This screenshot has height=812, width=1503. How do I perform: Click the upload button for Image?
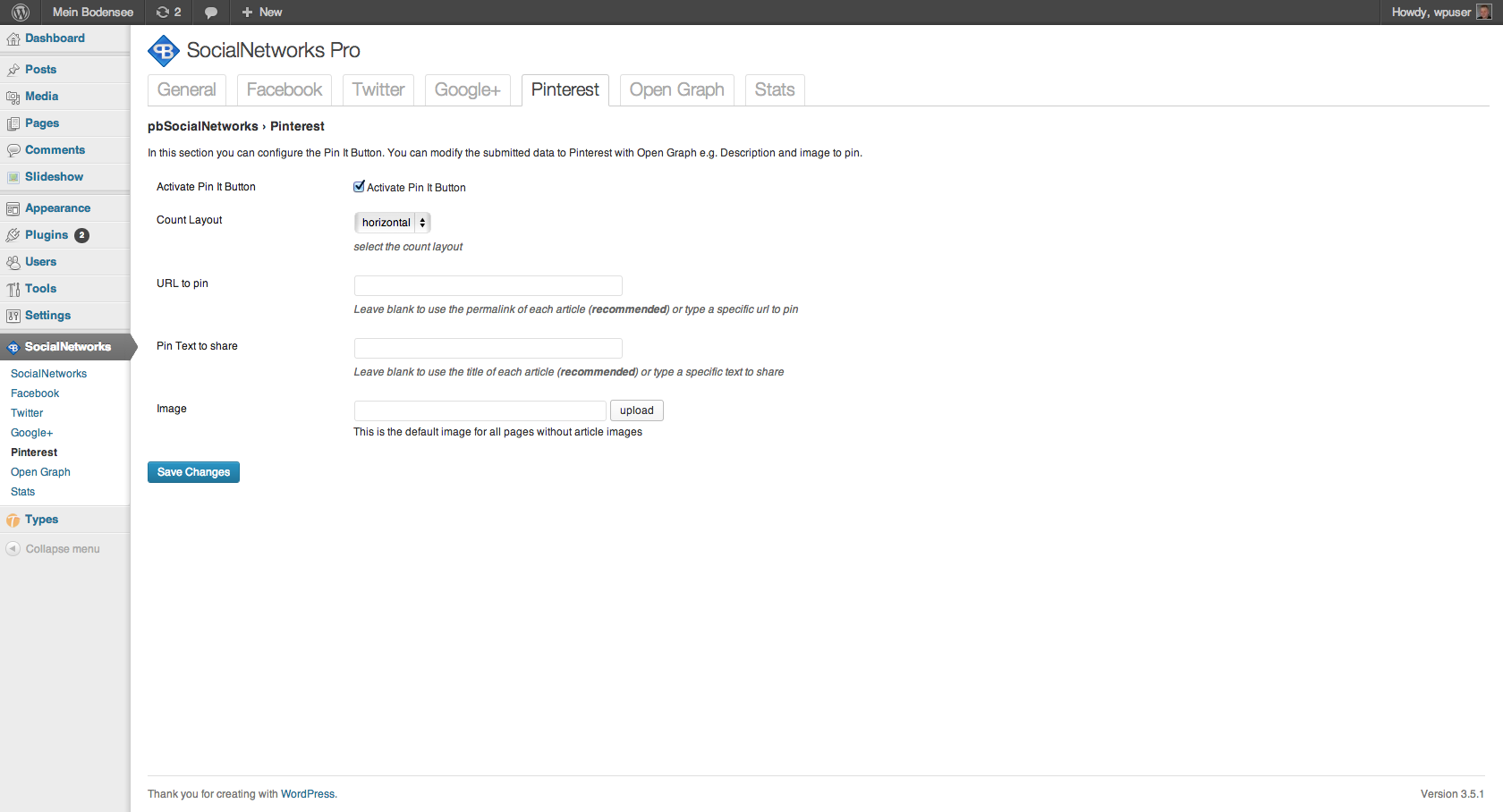[x=637, y=410]
